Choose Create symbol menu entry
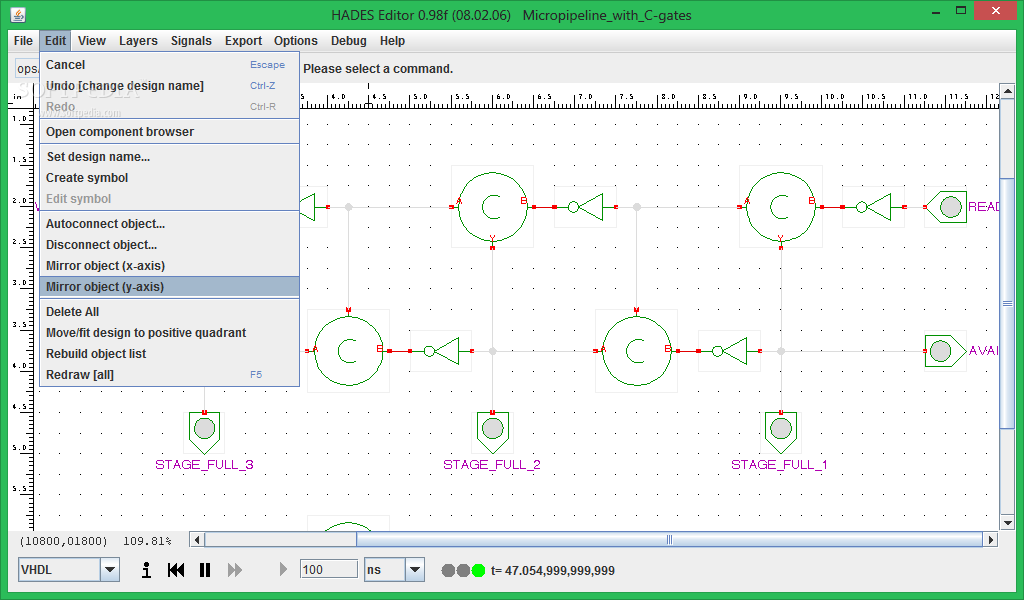This screenshot has width=1024, height=600. point(169,178)
